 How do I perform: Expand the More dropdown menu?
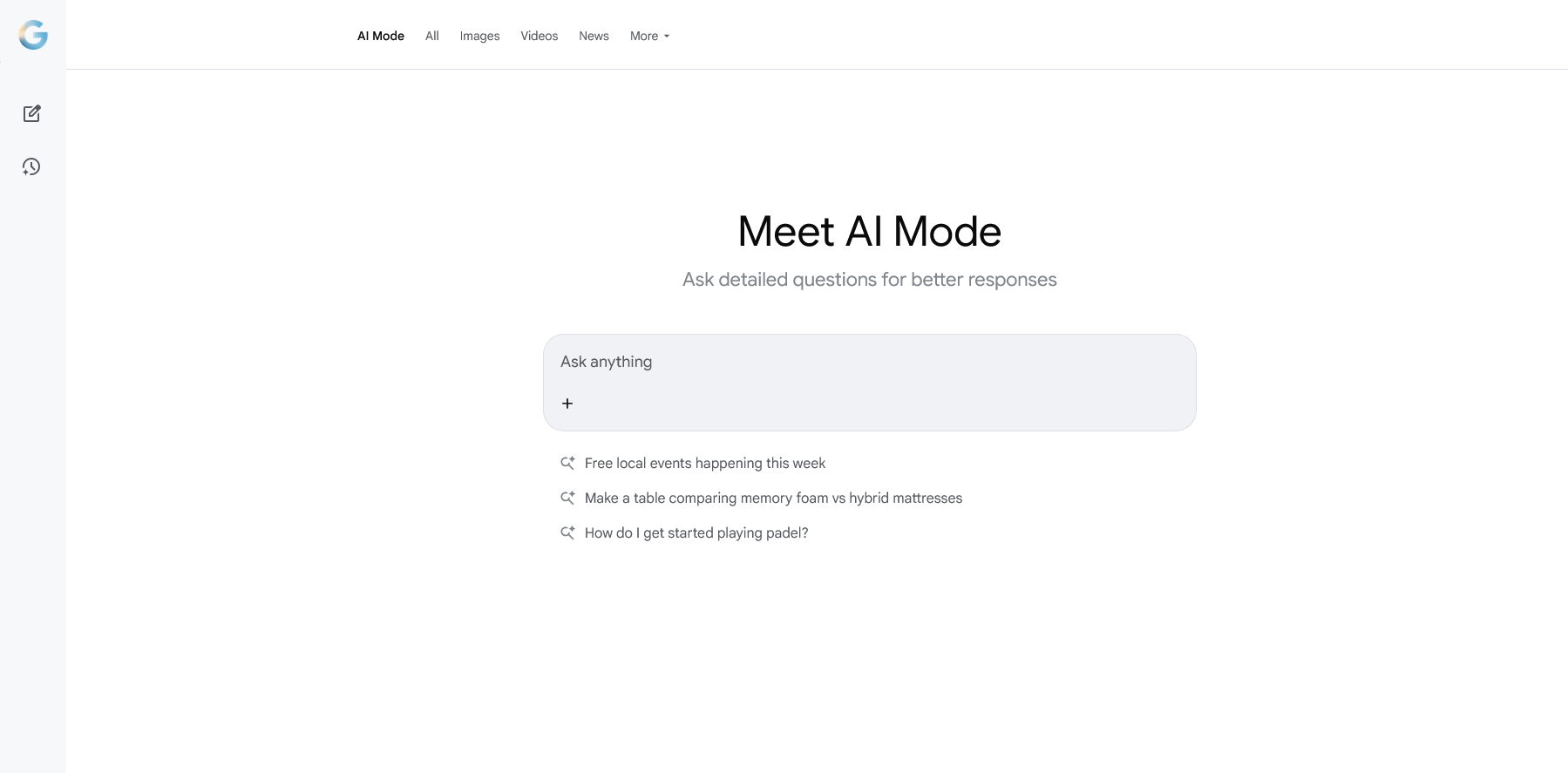650,36
